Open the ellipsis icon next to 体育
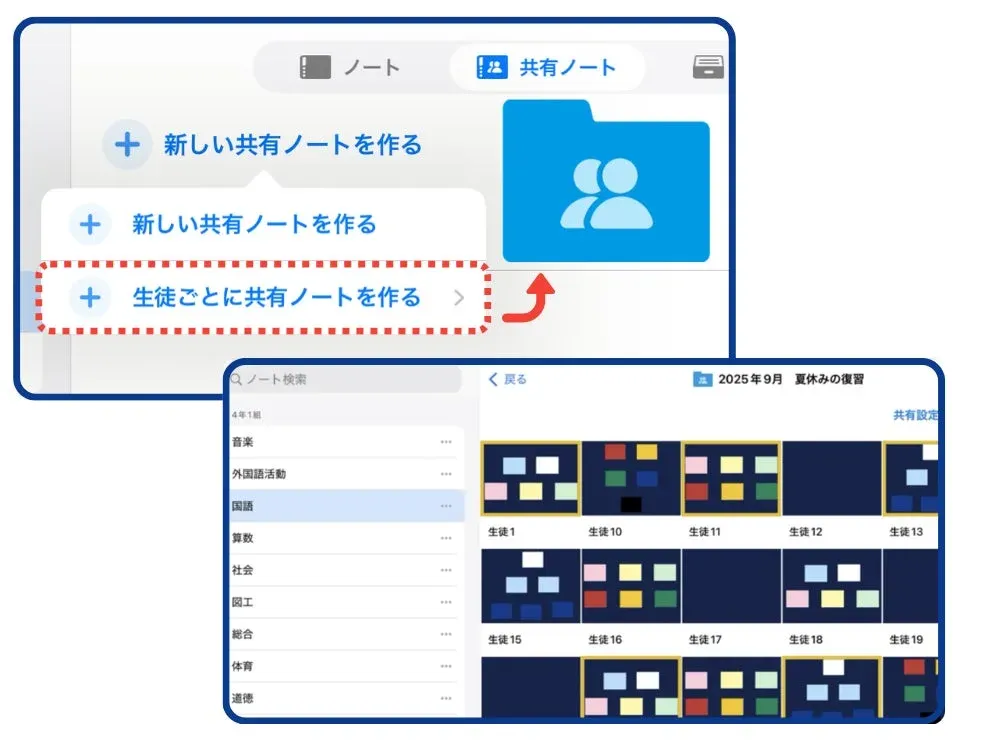Image resolution: width=1000 pixels, height=741 pixels. [447, 667]
